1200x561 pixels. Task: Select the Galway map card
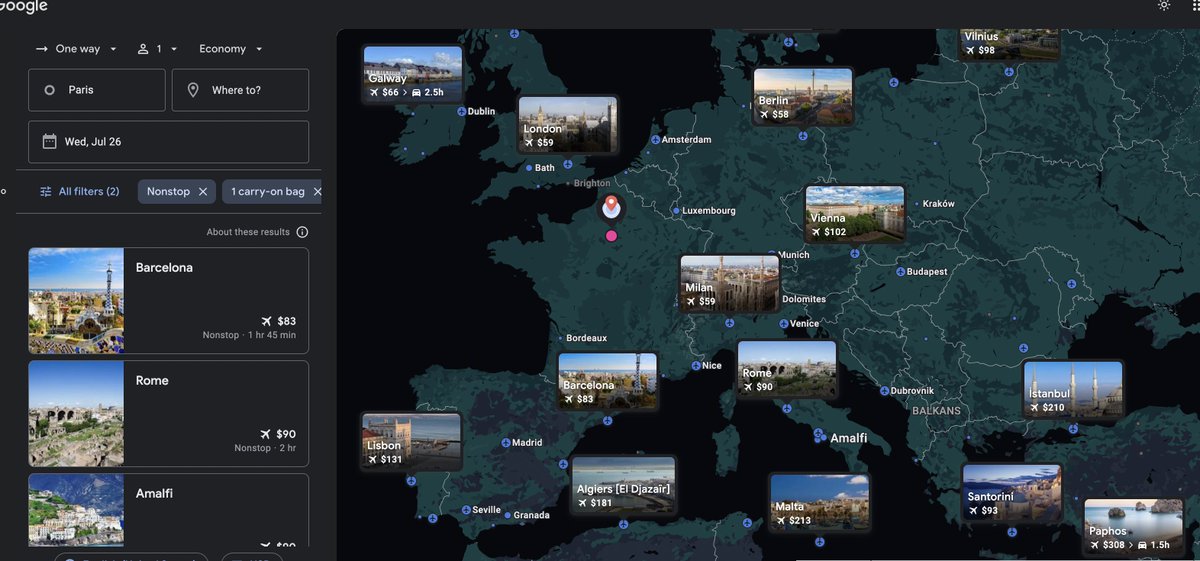tap(413, 74)
